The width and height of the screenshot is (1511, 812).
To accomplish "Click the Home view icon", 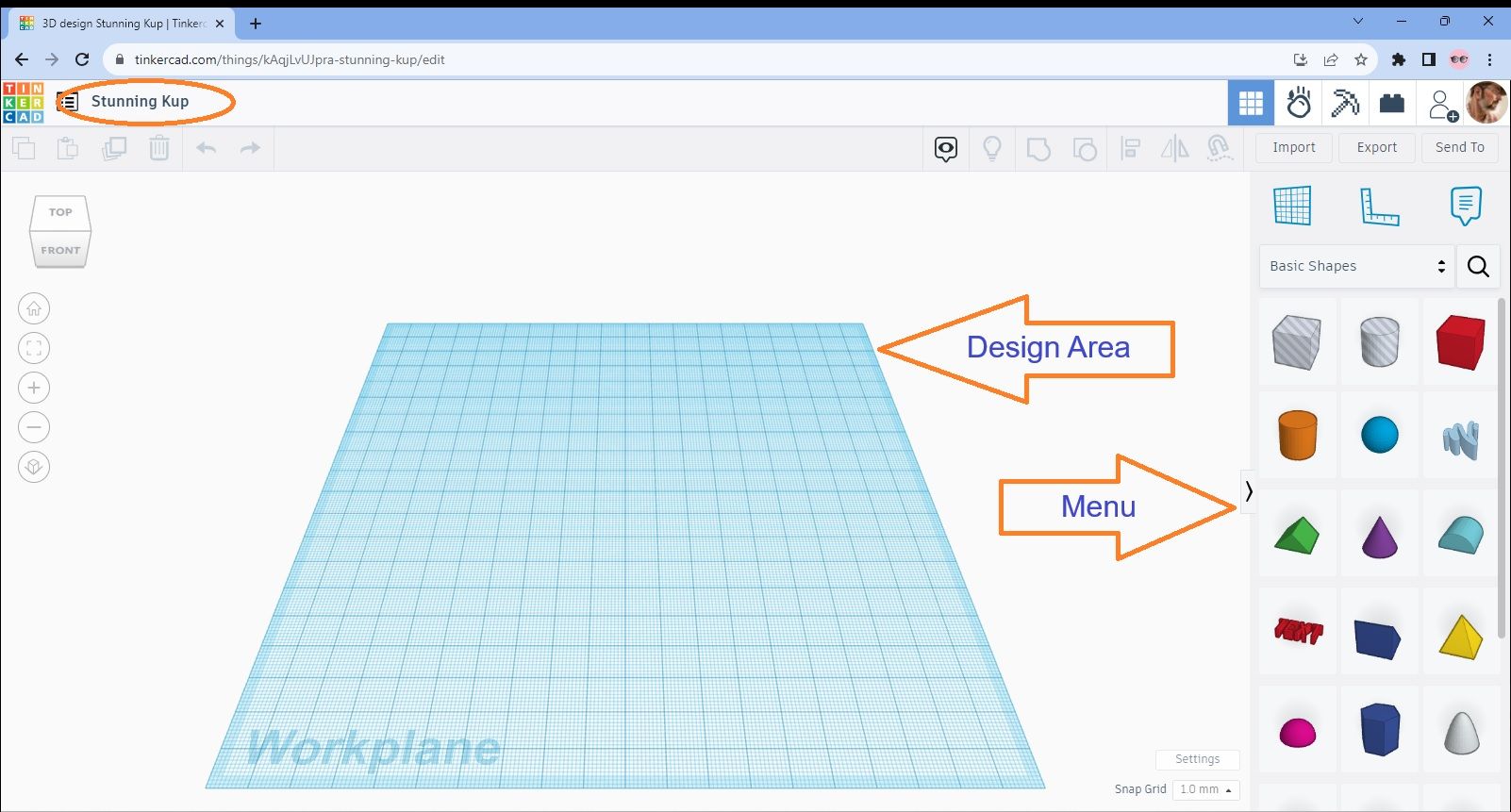I will pos(34,308).
